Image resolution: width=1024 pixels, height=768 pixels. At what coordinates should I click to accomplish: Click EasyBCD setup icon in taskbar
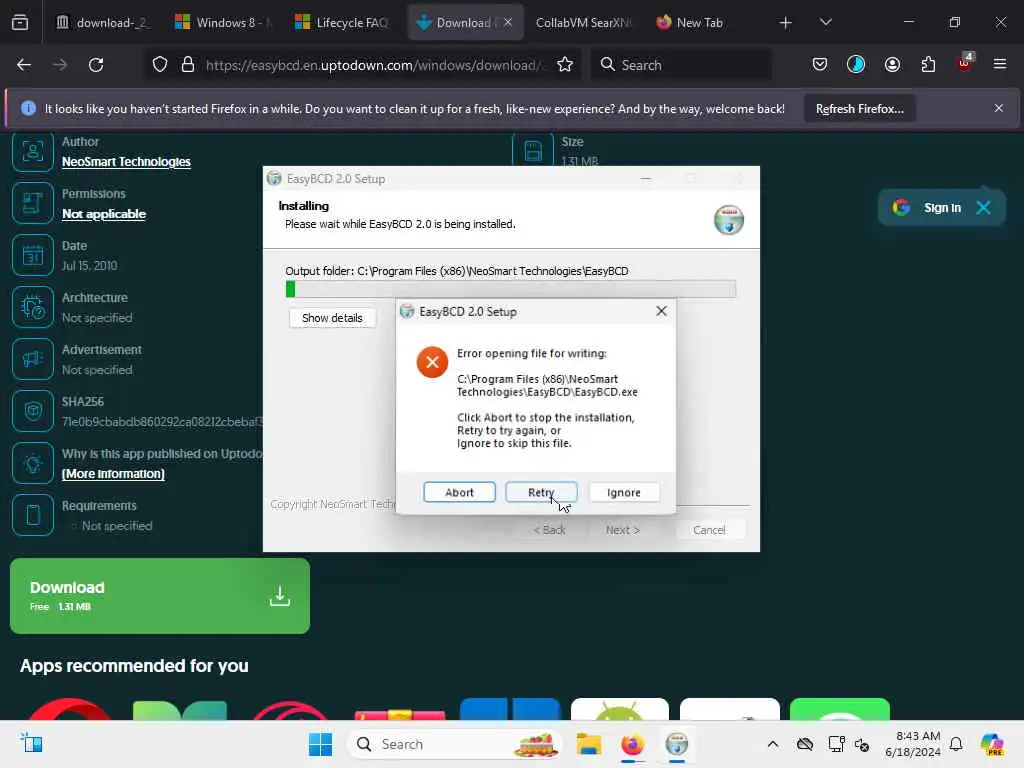677,744
